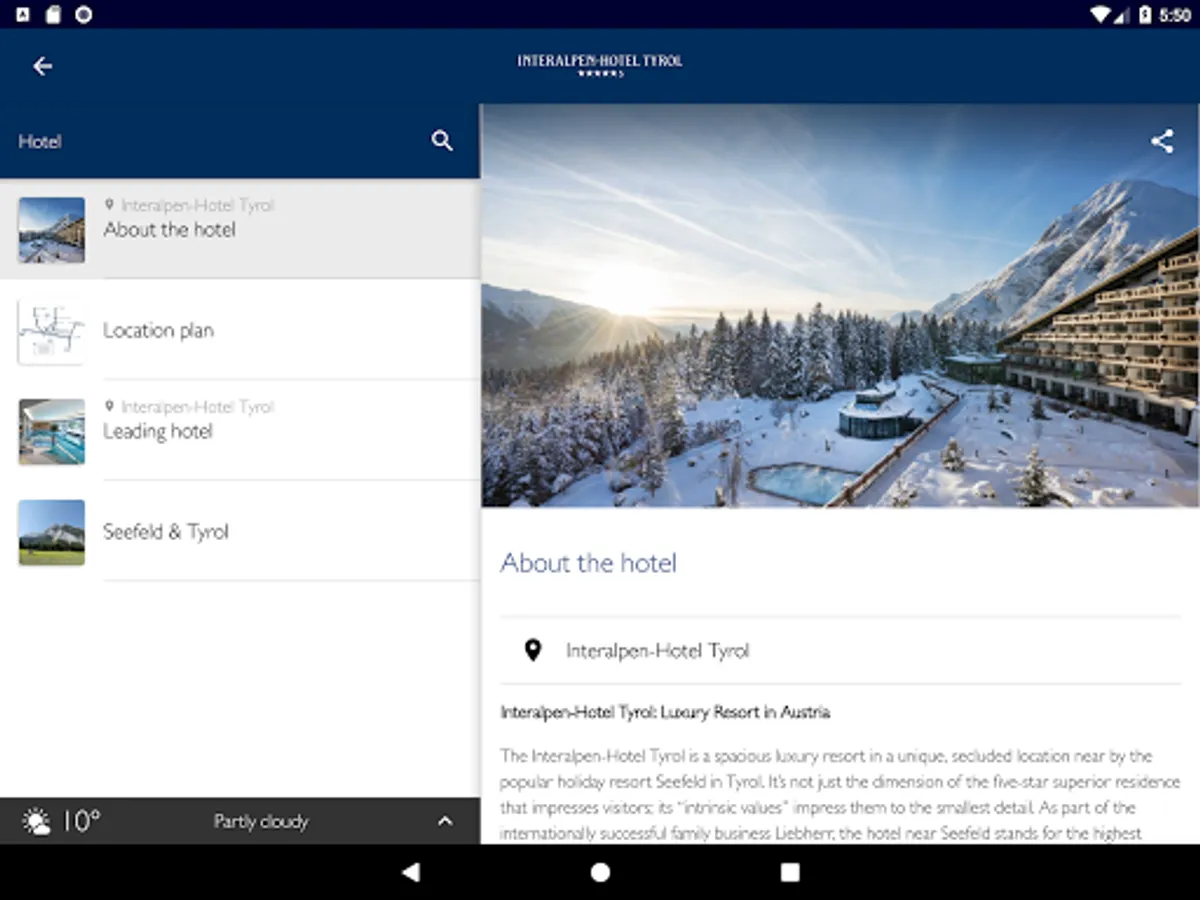
Task: Tap the Wi-Fi status bar icon
Action: [x=1101, y=15]
